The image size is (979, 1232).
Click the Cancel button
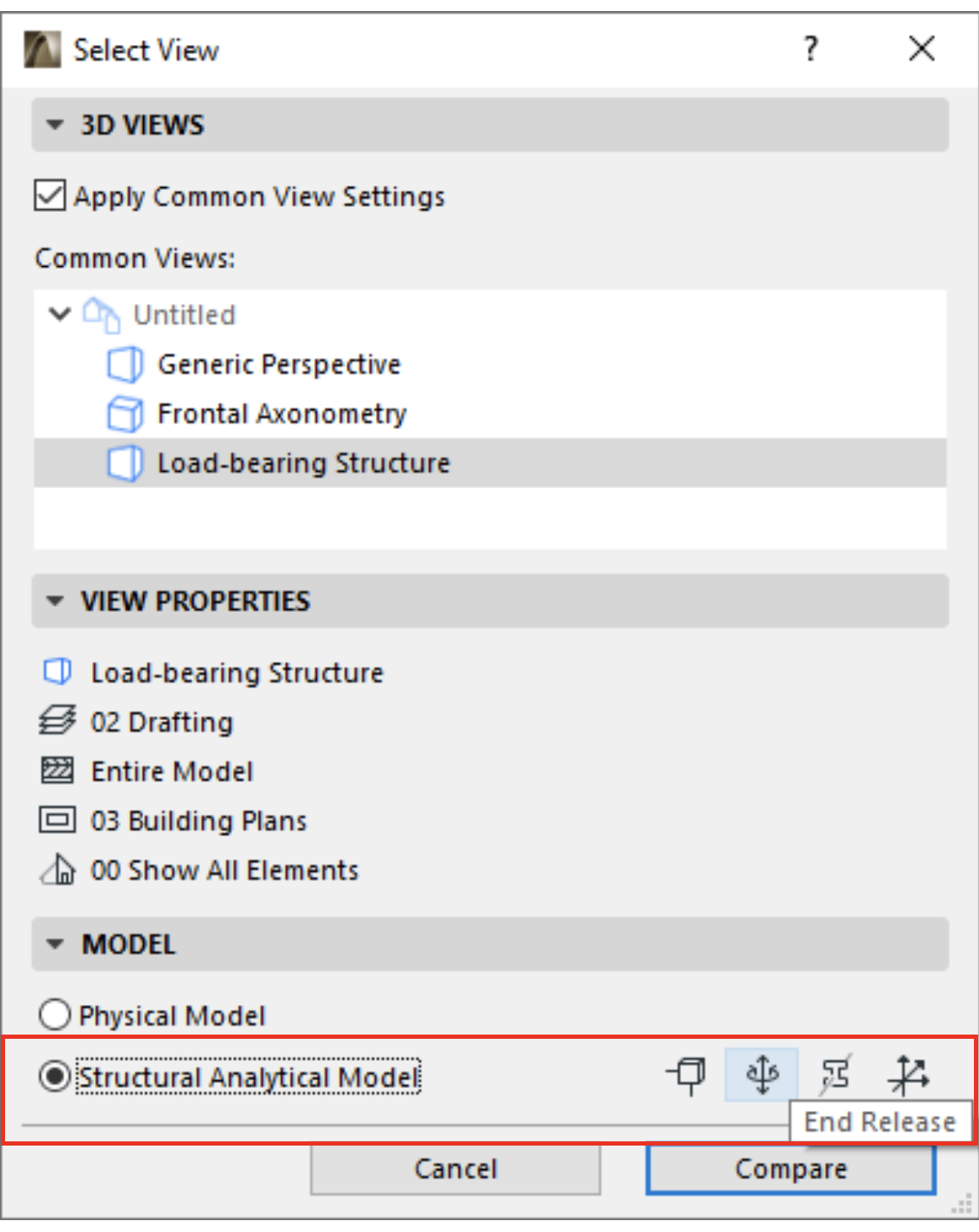[x=456, y=1168]
